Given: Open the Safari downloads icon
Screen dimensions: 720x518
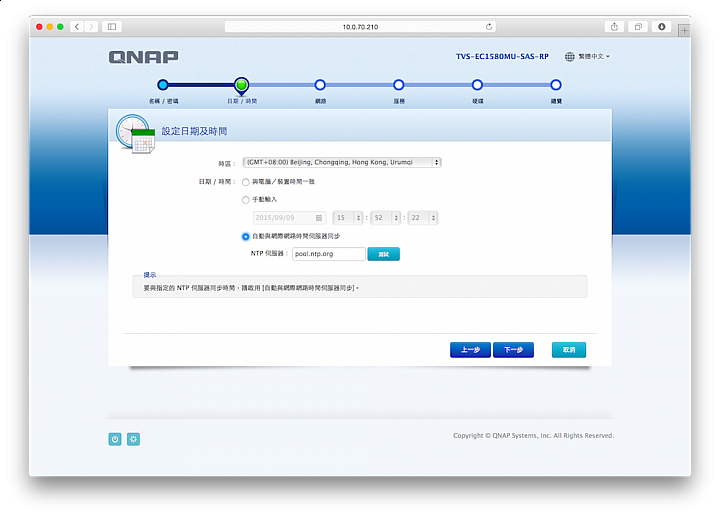Looking at the screenshot, I should click(662, 27).
